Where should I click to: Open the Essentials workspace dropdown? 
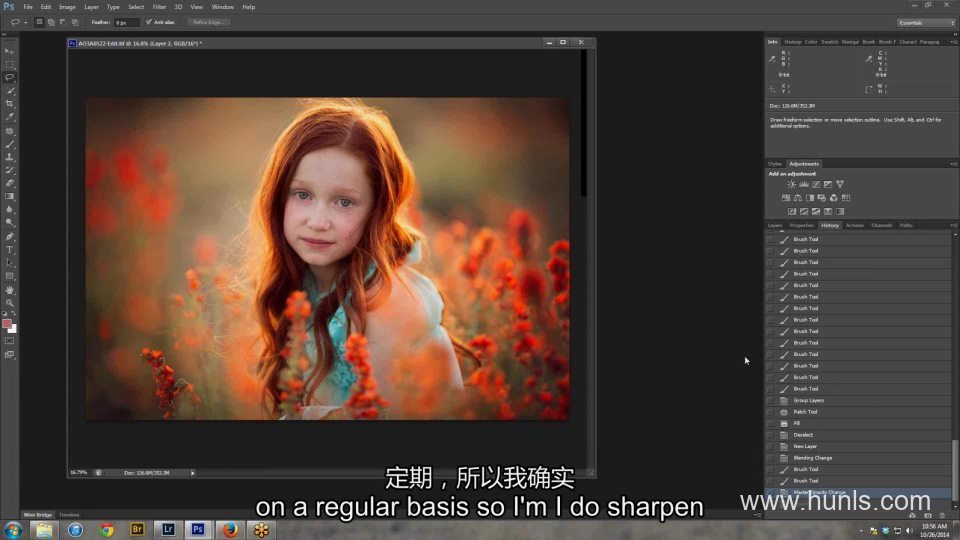(926, 23)
